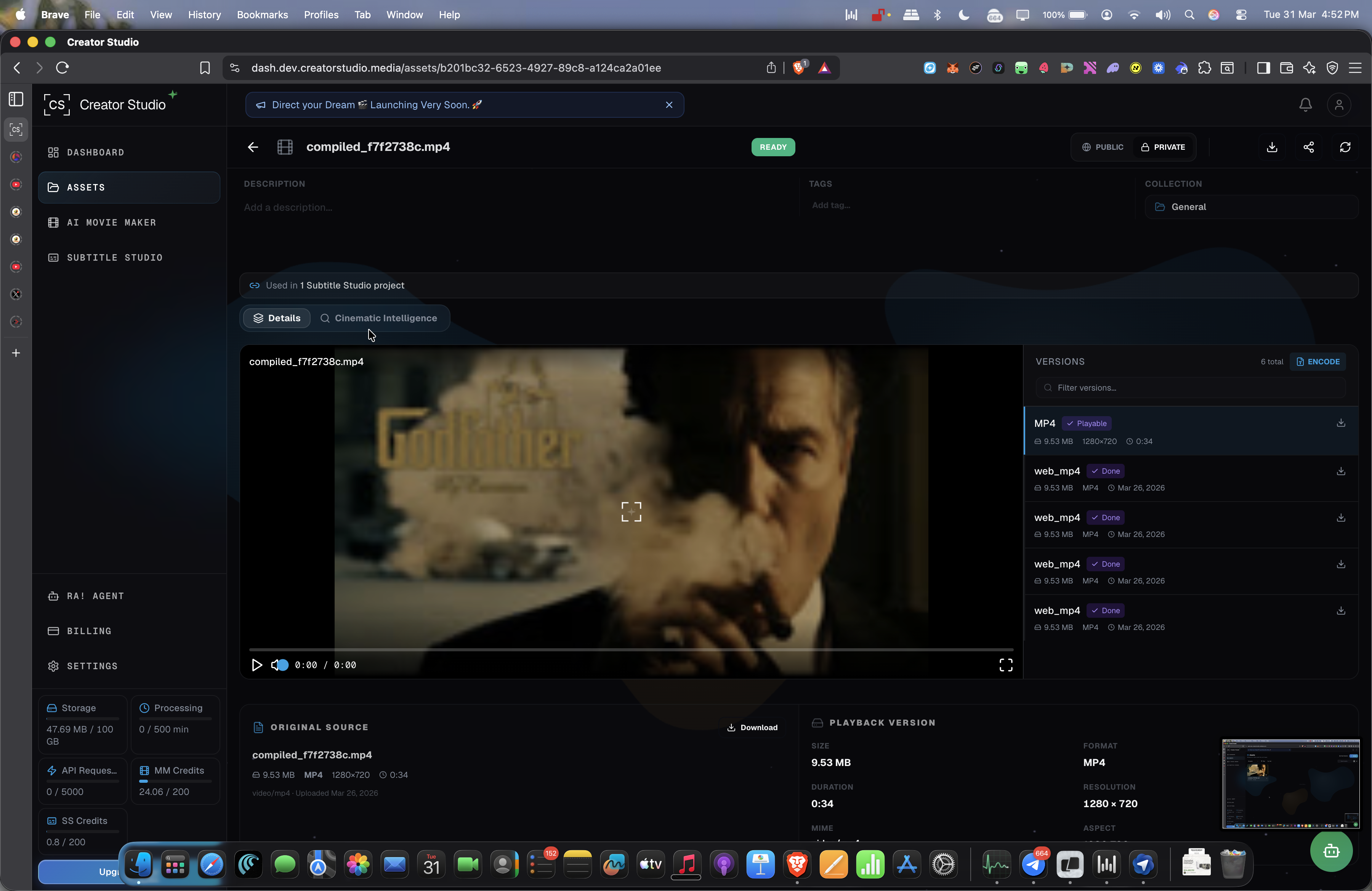Click the Storage usage card
This screenshot has width=1372, height=891.
click(x=82, y=724)
